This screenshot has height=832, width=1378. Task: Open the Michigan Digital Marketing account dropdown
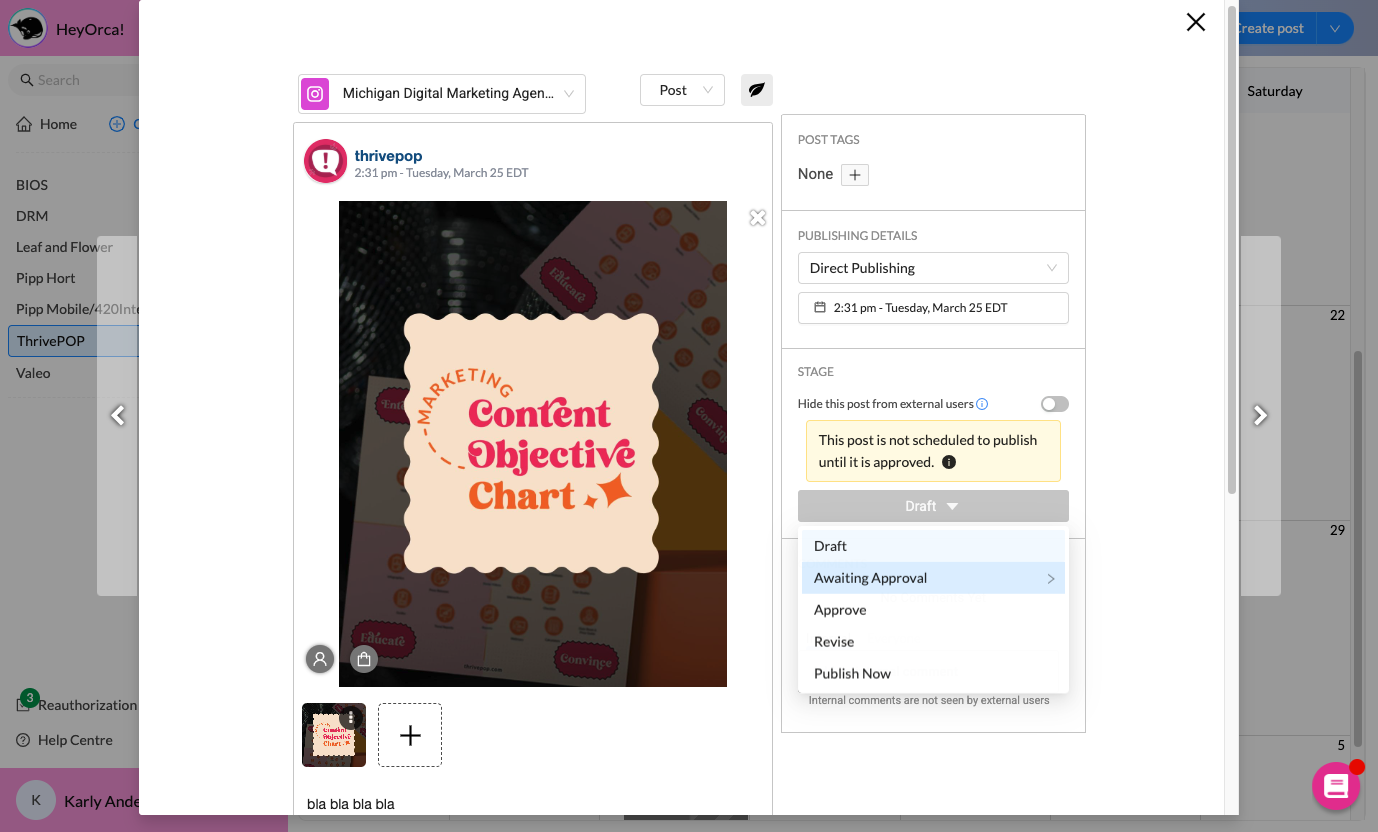pyautogui.click(x=442, y=94)
